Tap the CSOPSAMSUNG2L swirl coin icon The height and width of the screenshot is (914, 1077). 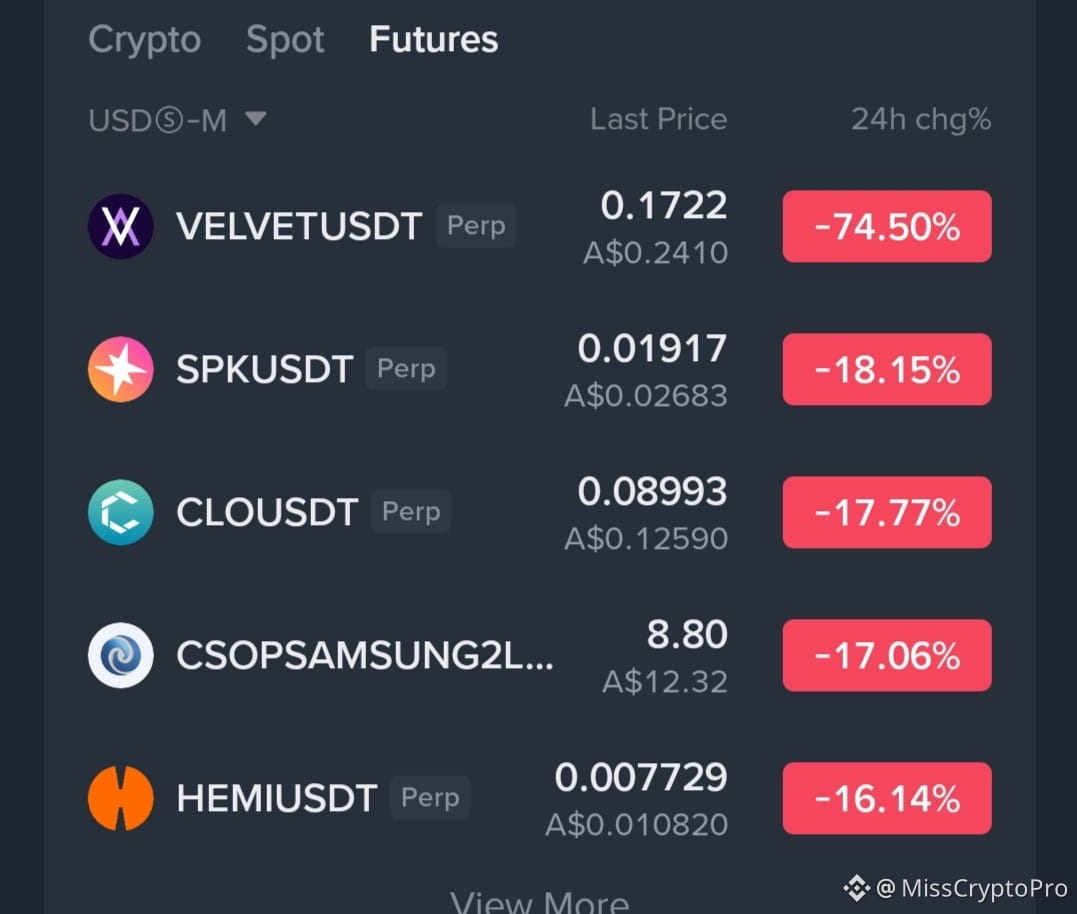point(121,655)
